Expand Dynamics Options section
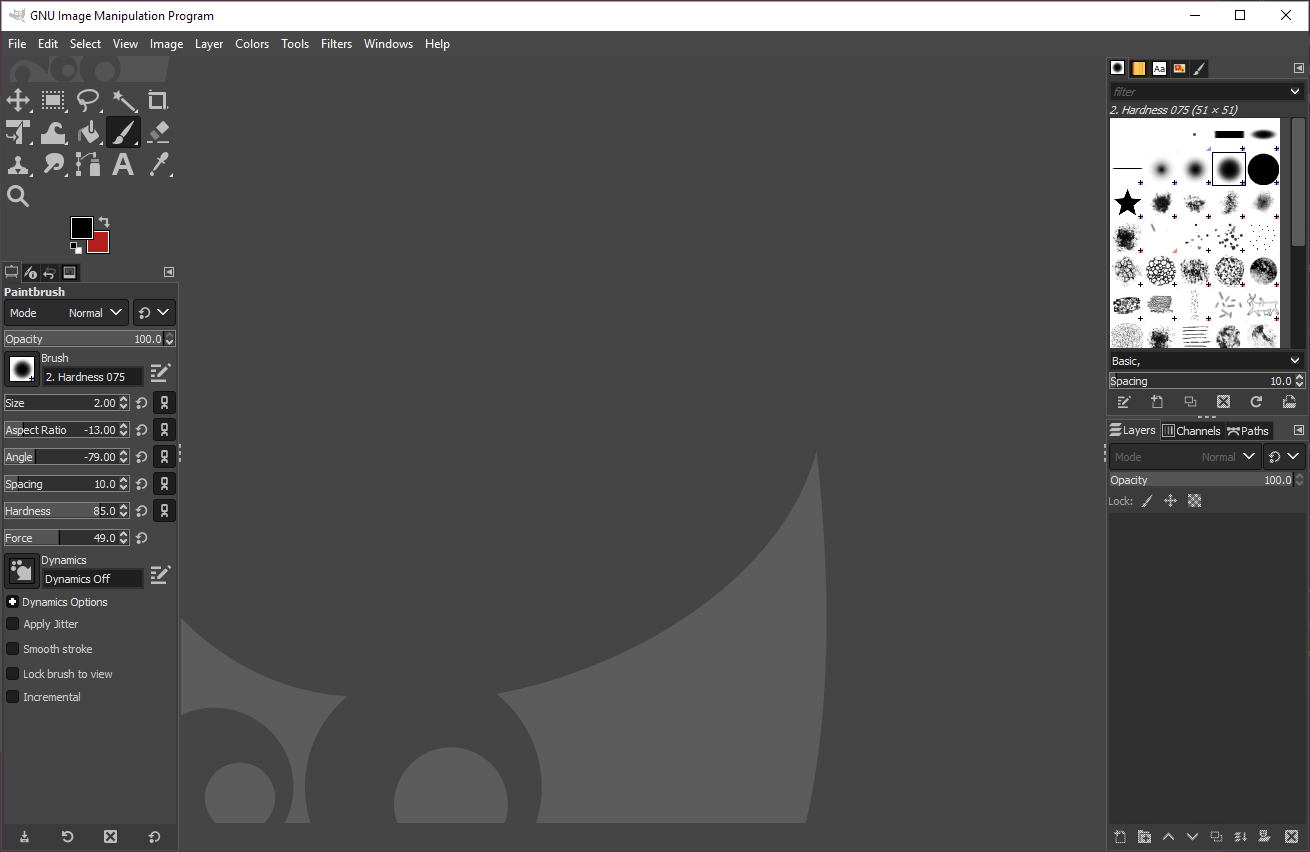1310x852 pixels. (x=13, y=602)
